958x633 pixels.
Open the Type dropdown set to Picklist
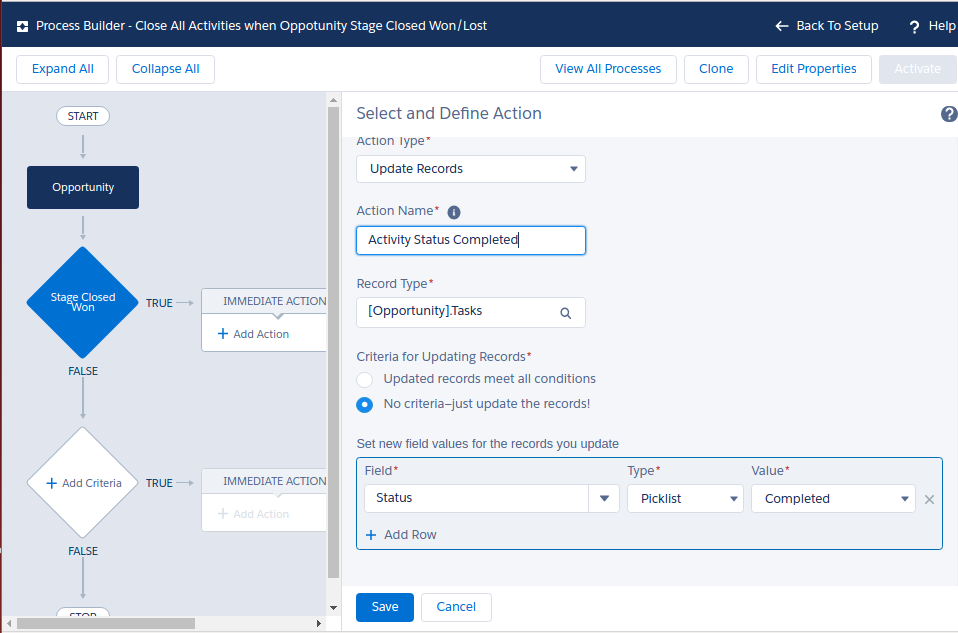point(685,499)
